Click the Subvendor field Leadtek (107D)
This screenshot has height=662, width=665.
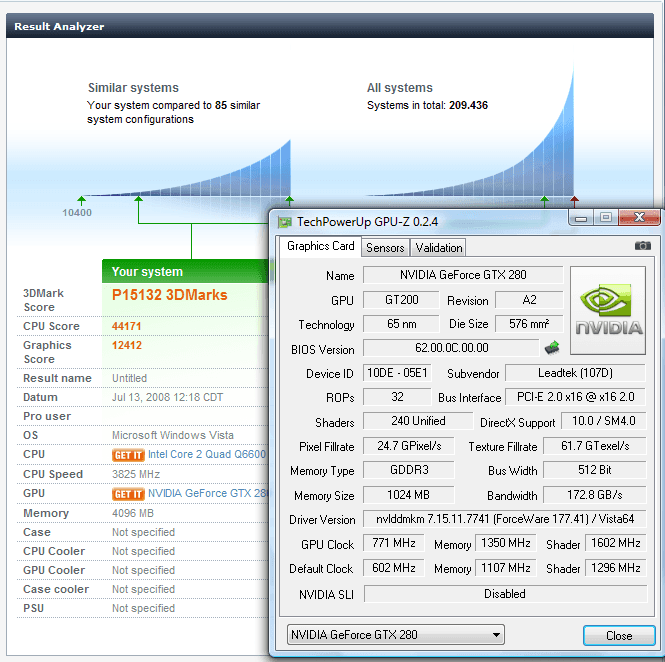575,373
